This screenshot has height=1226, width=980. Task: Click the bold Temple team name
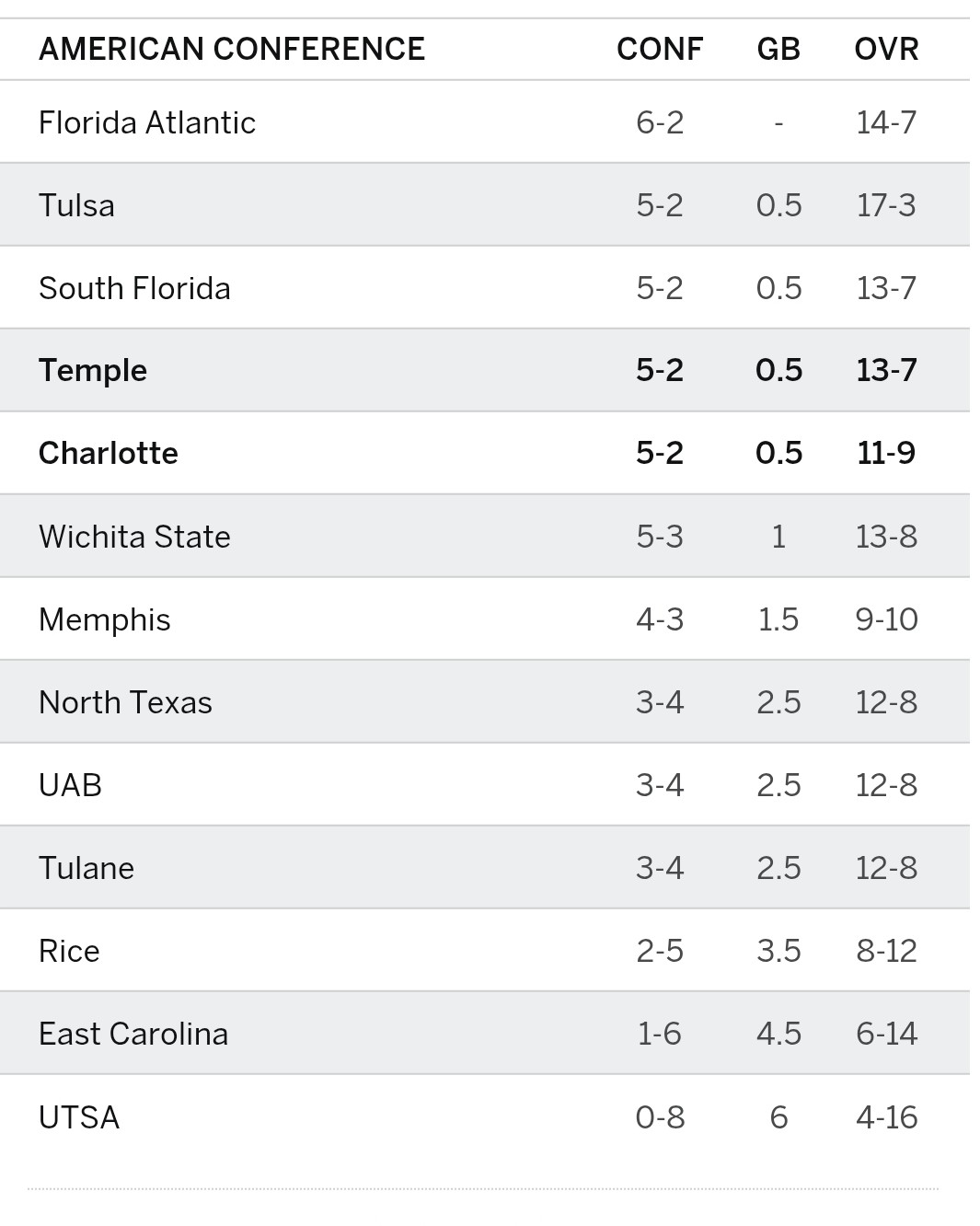point(93,370)
